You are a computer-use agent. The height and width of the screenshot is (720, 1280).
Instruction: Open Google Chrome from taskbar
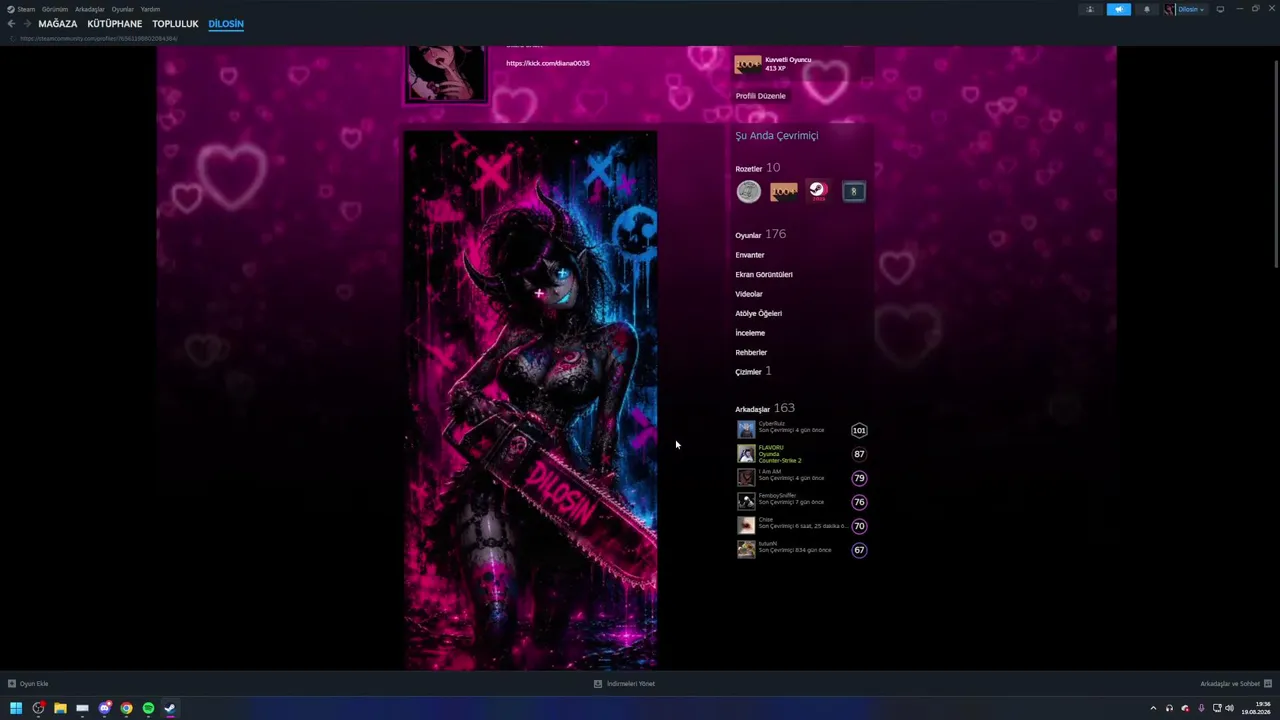pyautogui.click(x=126, y=708)
